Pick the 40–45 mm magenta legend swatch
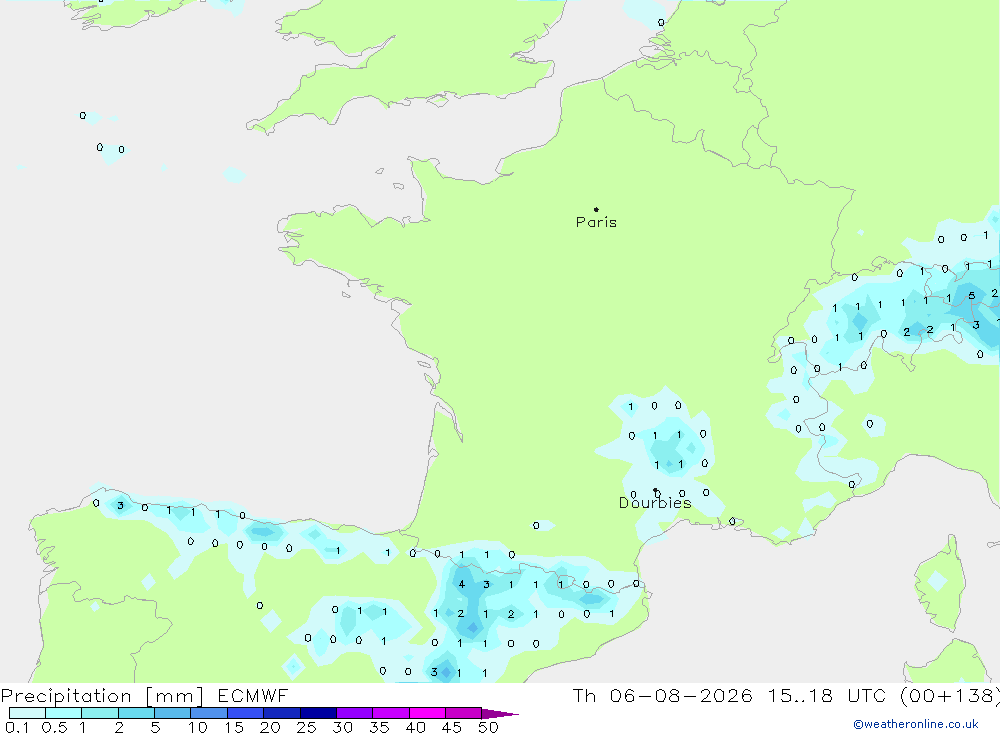Image resolution: width=1000 pixels, height=733 pixels. click(x=427, y=713)
